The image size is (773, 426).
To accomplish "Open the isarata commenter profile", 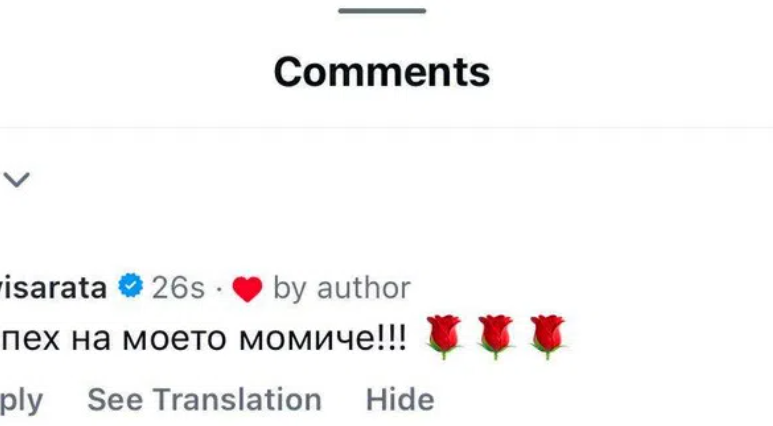I will pos(53,288).
